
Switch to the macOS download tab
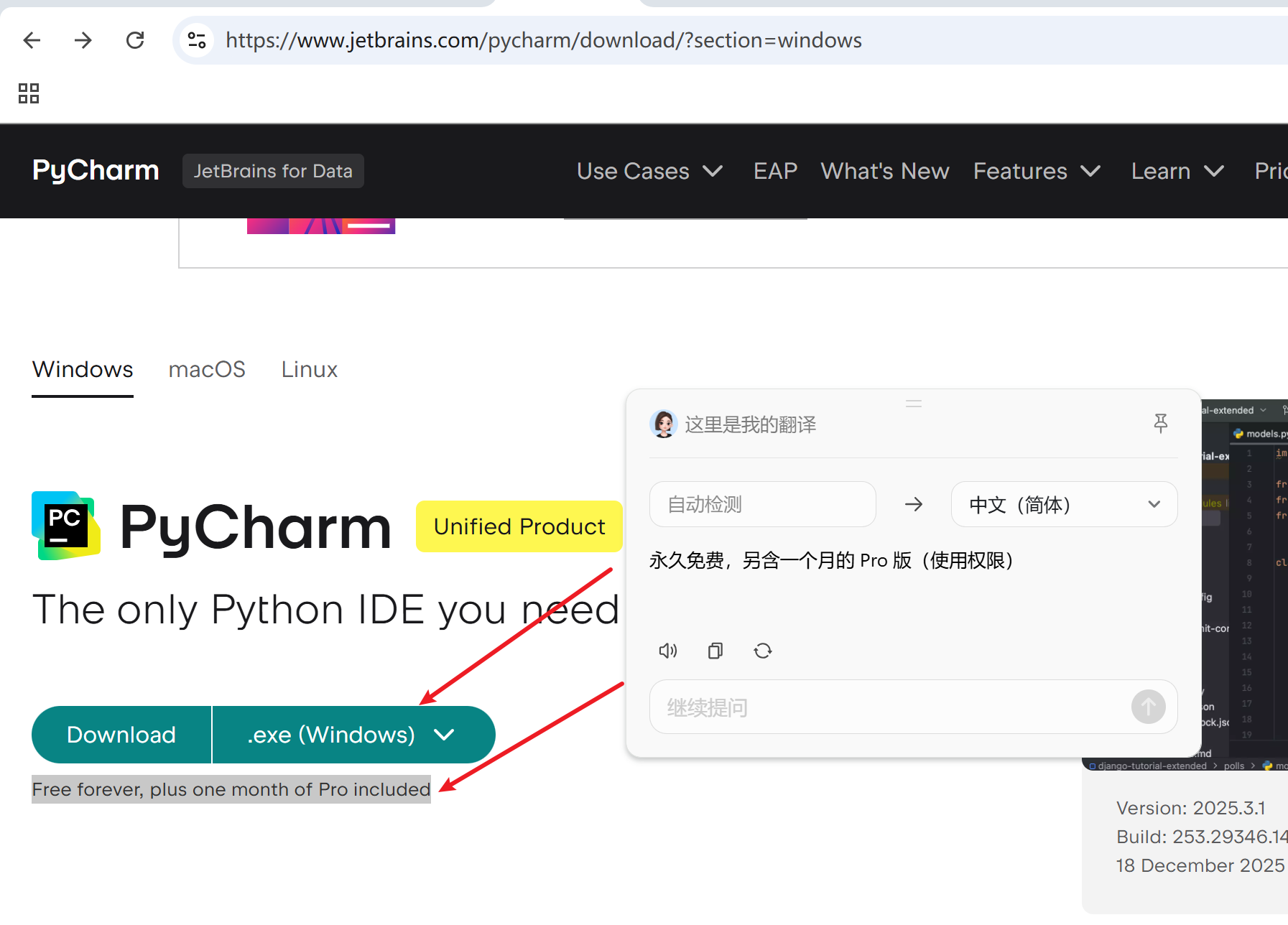tap(207, 369)
